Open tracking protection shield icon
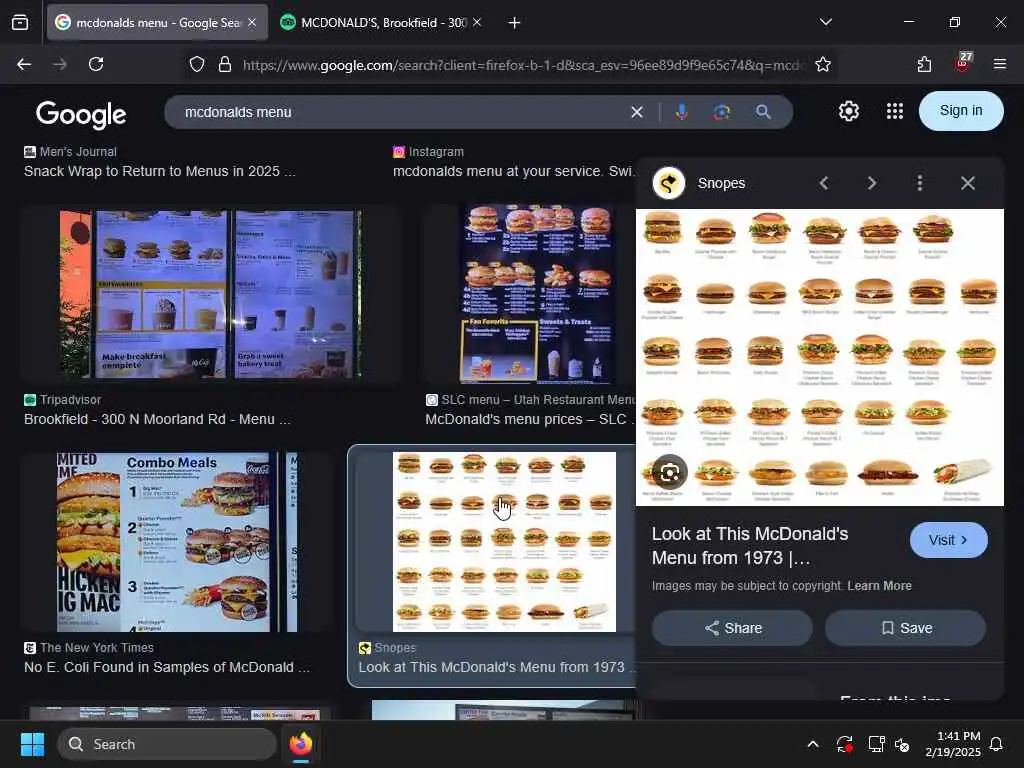 point(197,64)
